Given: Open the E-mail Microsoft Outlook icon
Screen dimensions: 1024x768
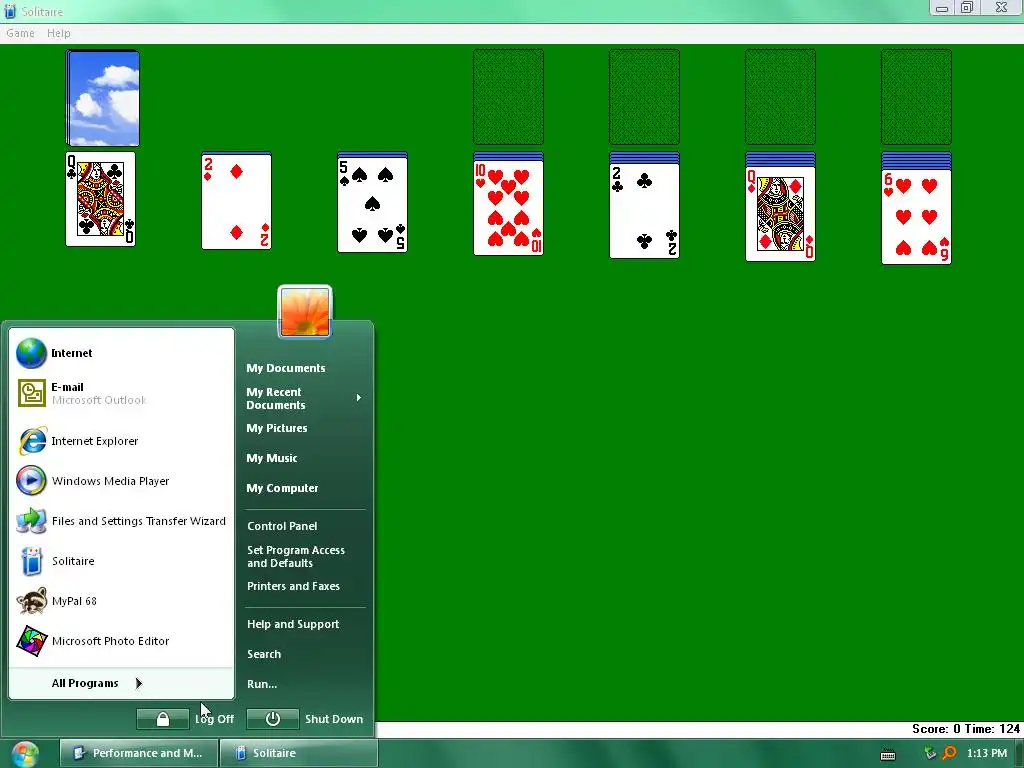Looking at the screenshot, I should point(31,393).
